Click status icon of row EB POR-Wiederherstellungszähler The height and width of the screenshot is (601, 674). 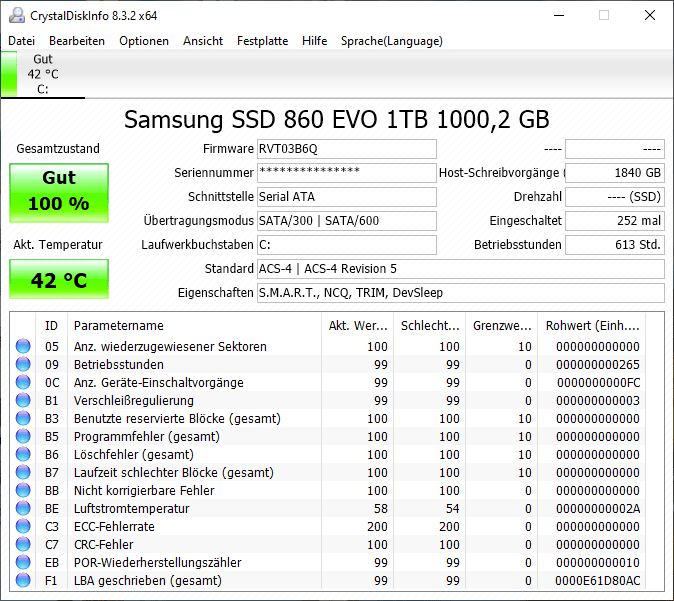(23, 562)
